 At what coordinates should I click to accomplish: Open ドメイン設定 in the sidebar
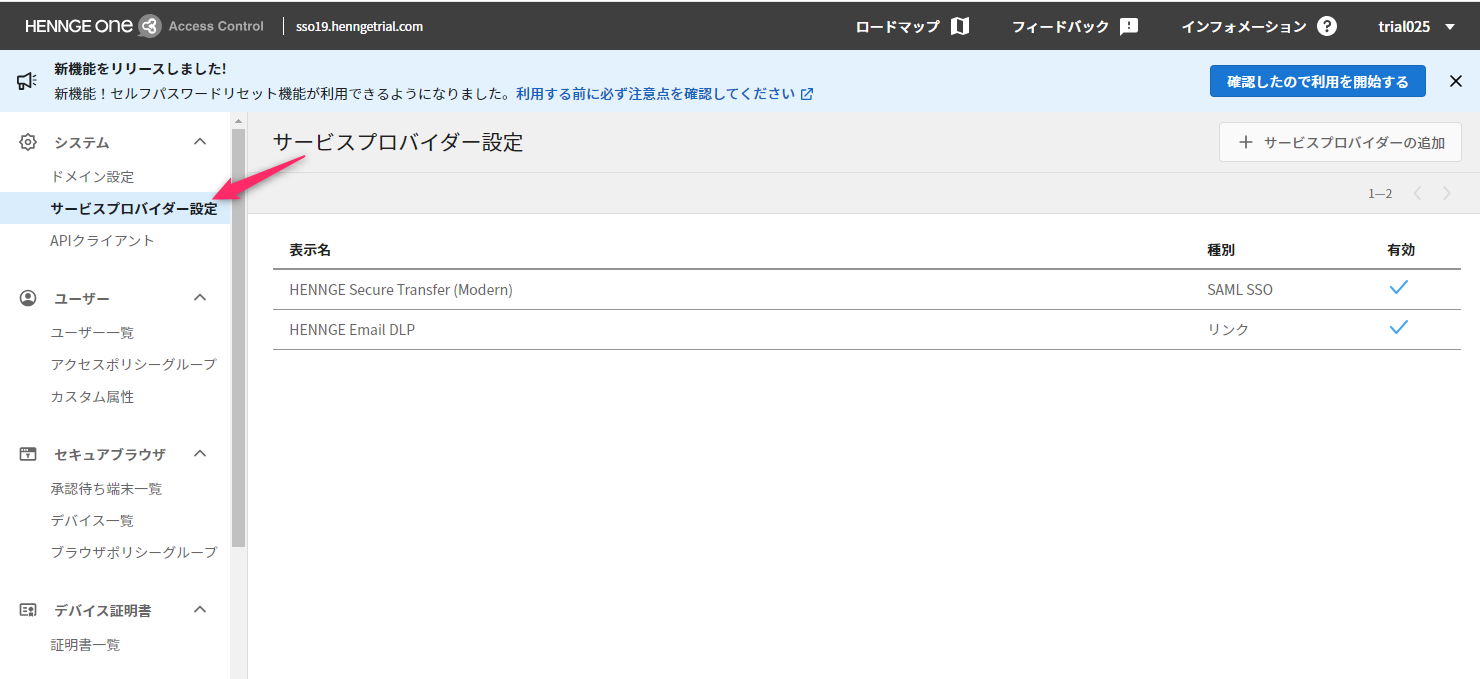click(92, 177)
